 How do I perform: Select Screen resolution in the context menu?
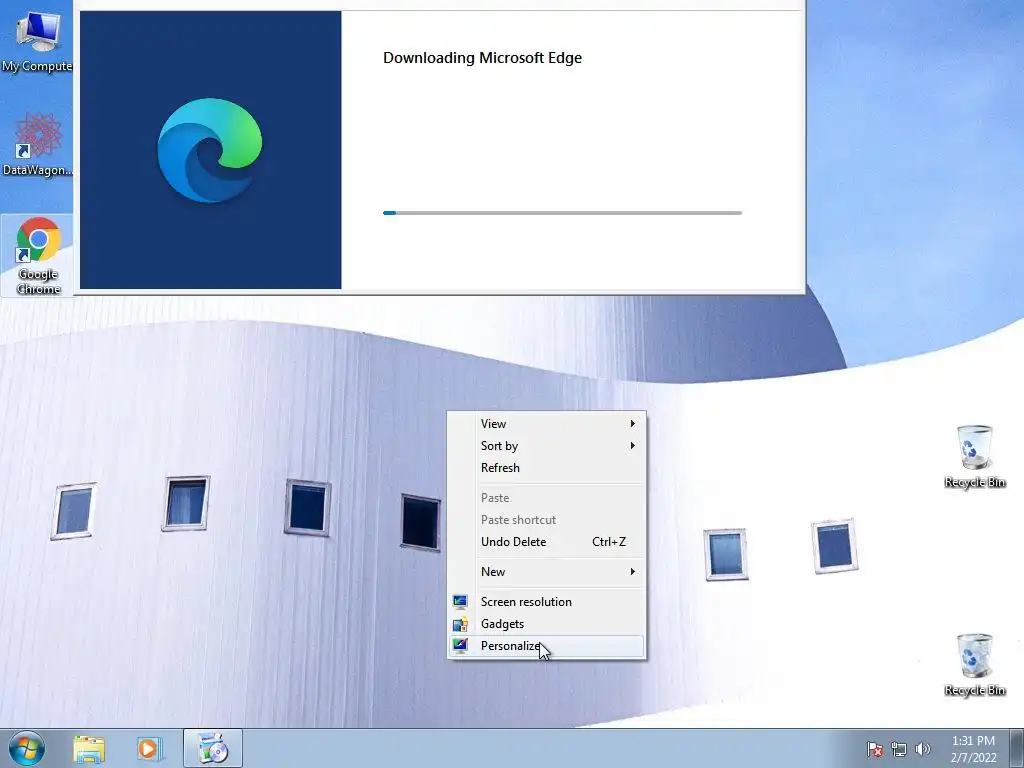pyautogui.click(x=547, y=602)
